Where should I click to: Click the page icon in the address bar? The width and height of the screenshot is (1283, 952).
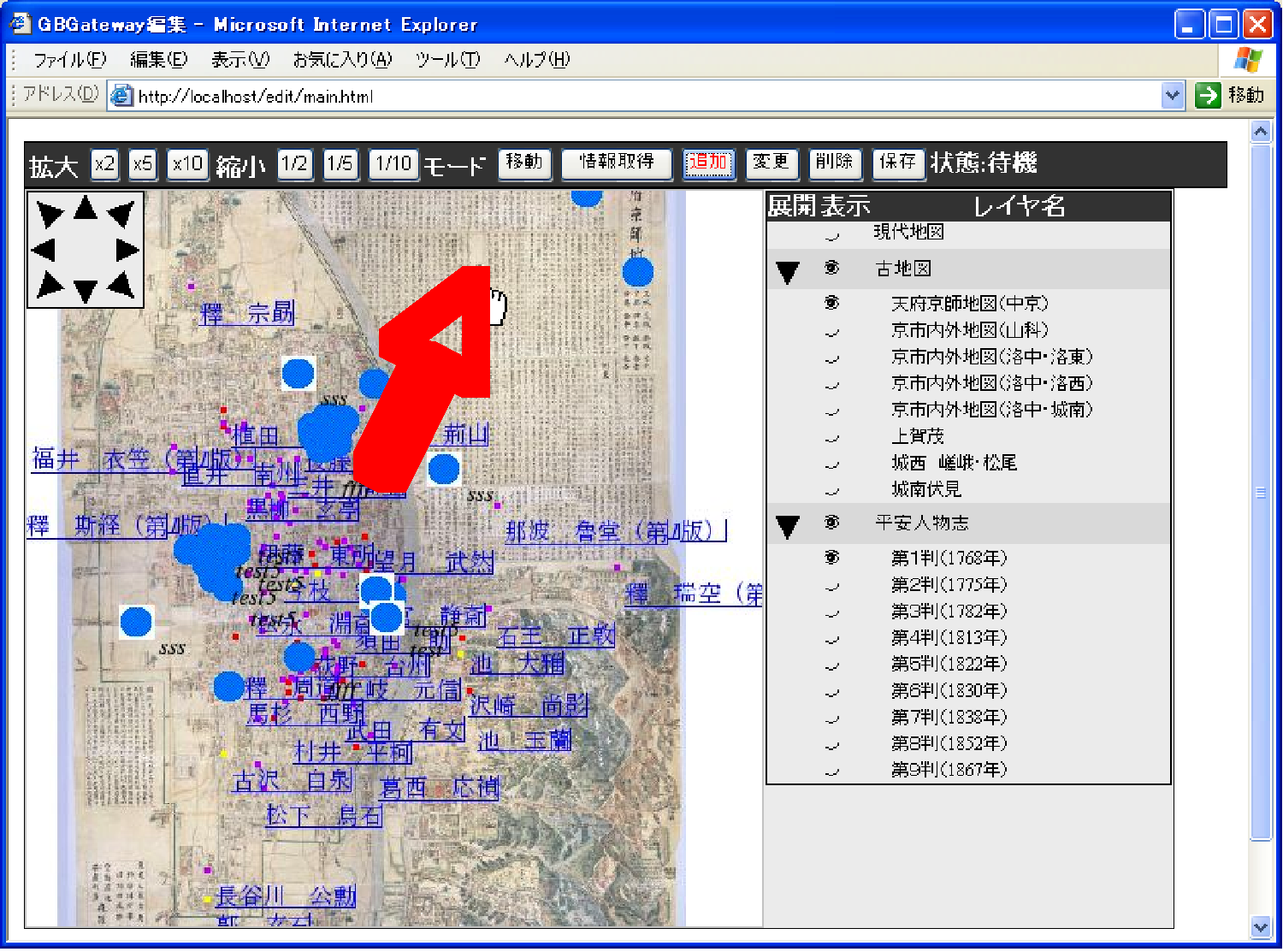(x=123, y=96)
